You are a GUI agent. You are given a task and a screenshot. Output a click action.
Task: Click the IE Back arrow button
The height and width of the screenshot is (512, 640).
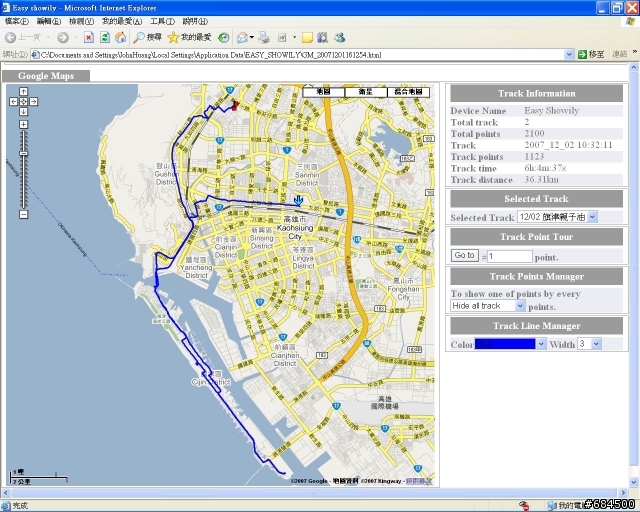pyautogui.click(x=10, y=38)
